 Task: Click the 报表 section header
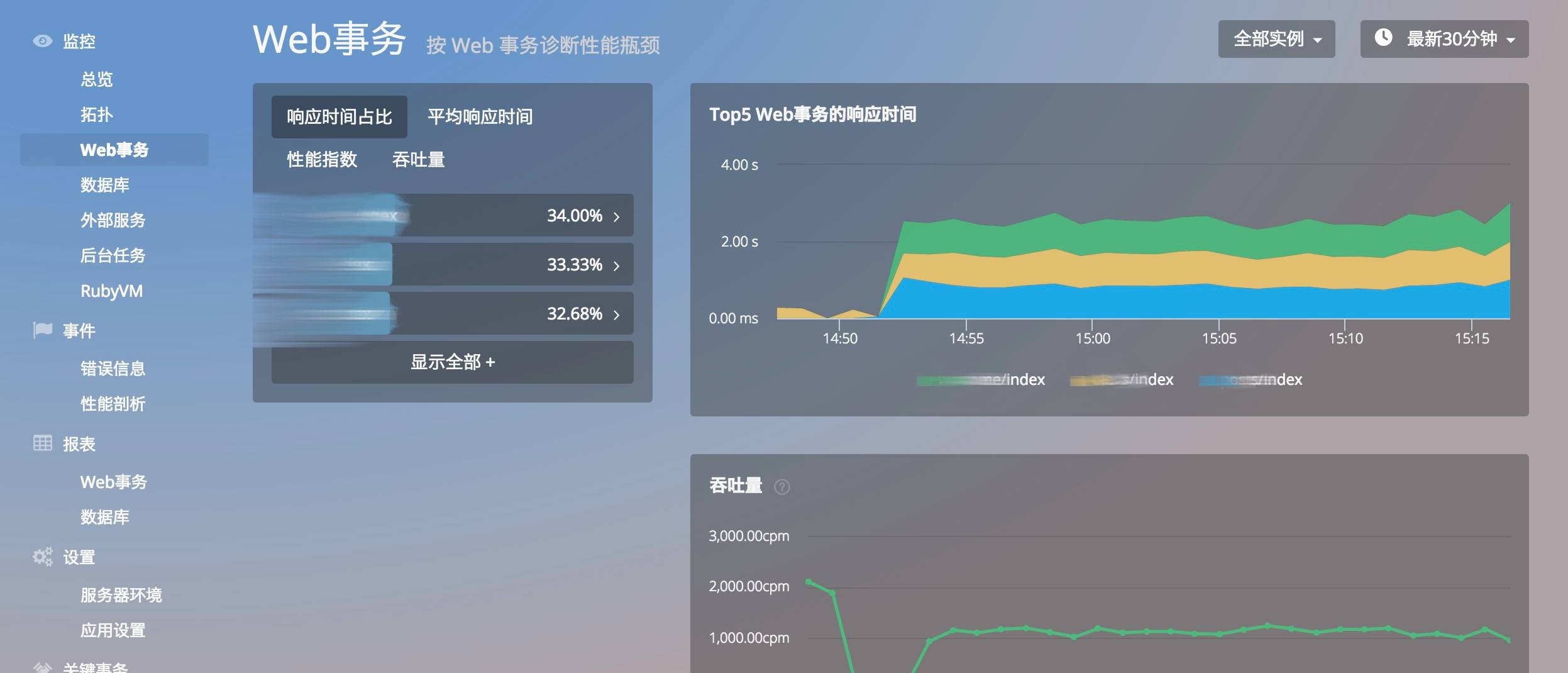79,444
